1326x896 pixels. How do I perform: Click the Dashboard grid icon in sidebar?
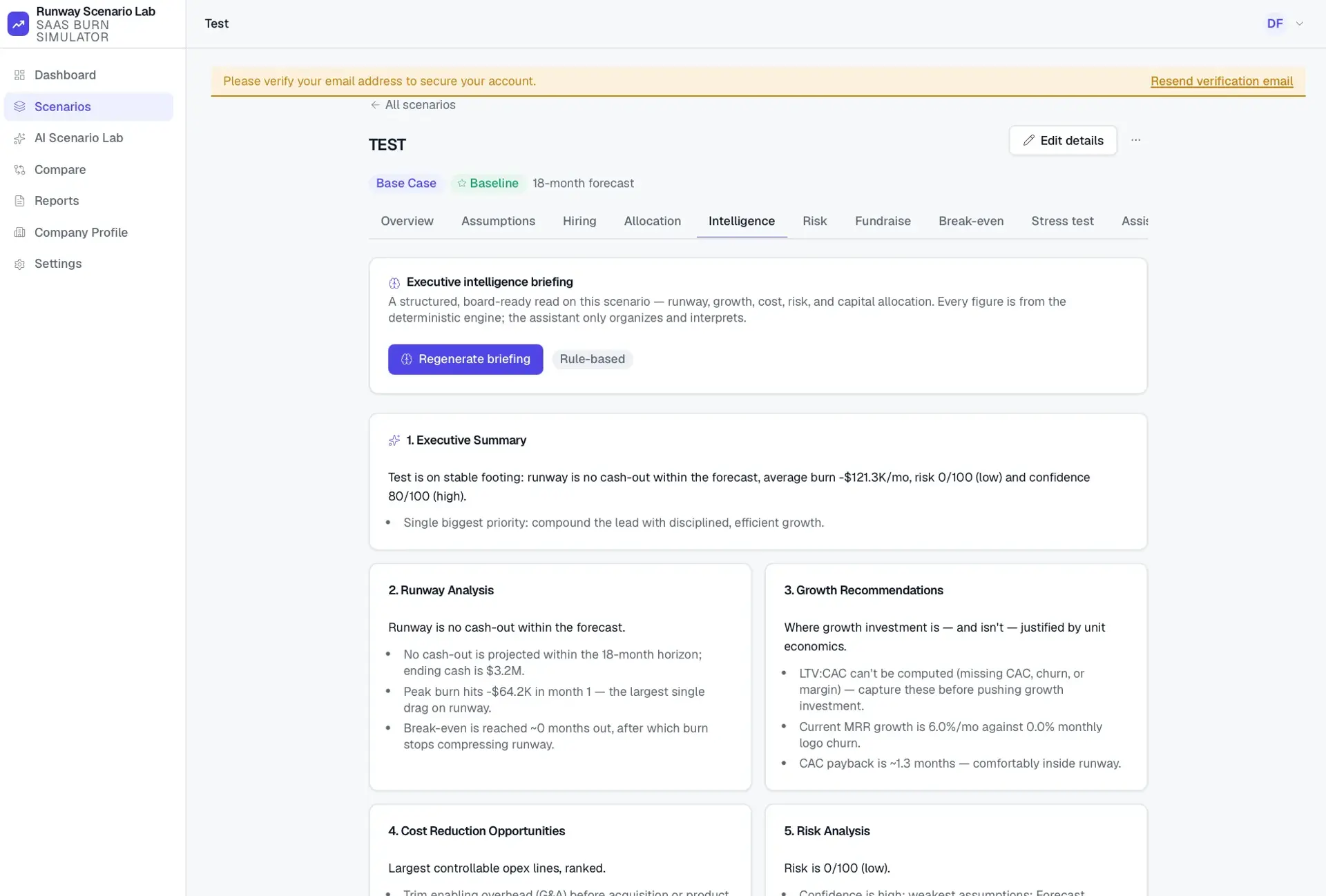coord(19,75)
